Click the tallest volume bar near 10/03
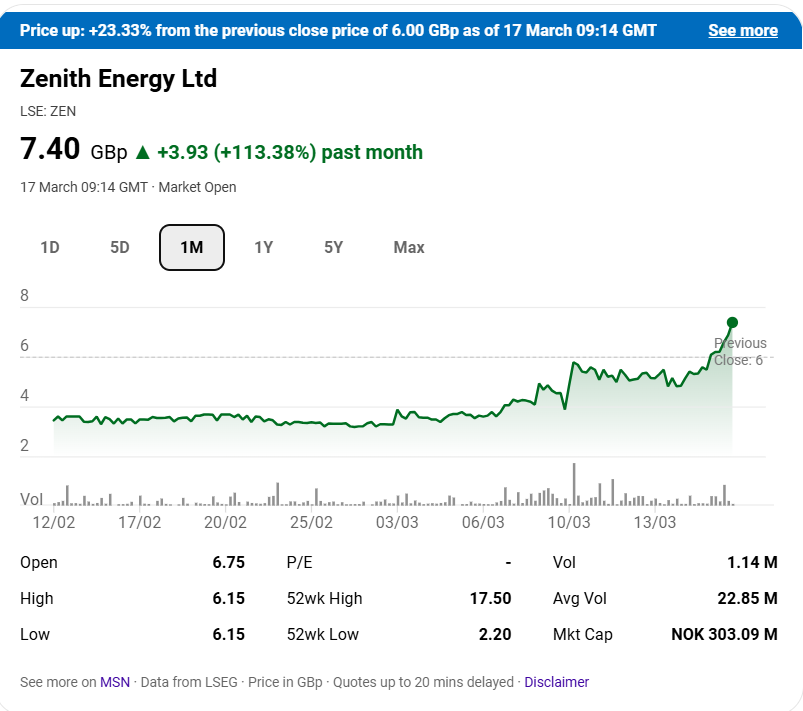 pyautogui.click(x=574, y=485)
